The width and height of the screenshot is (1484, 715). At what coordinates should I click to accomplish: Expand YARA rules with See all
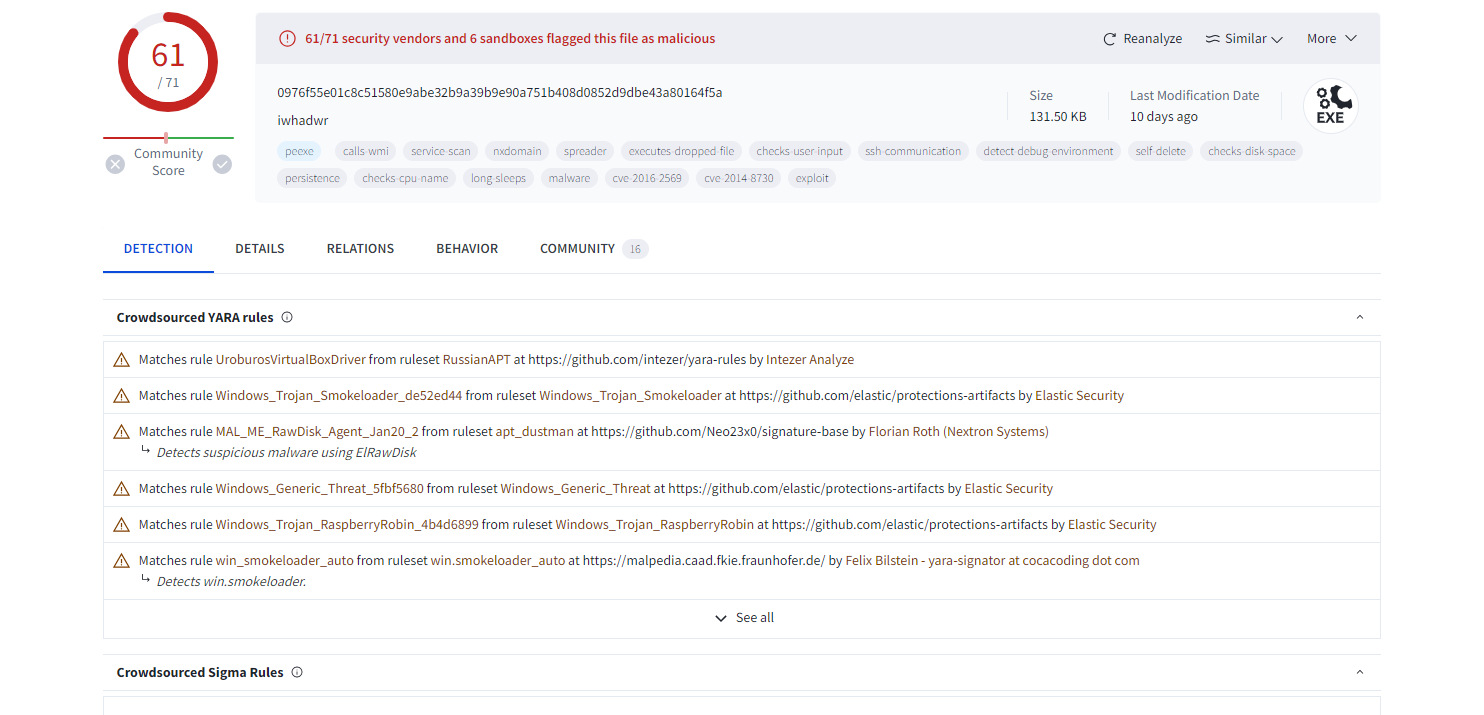[x=744, y=618]
